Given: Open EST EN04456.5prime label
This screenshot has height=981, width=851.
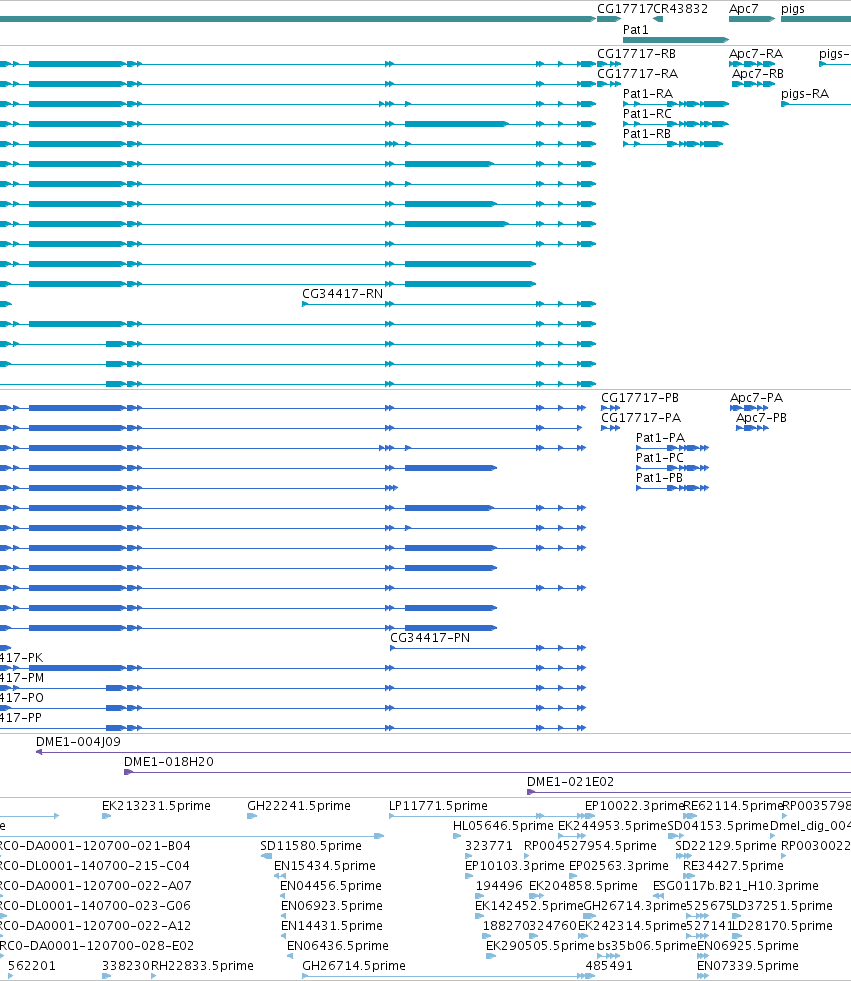Looking at the screenshot, I should point(330,886).
